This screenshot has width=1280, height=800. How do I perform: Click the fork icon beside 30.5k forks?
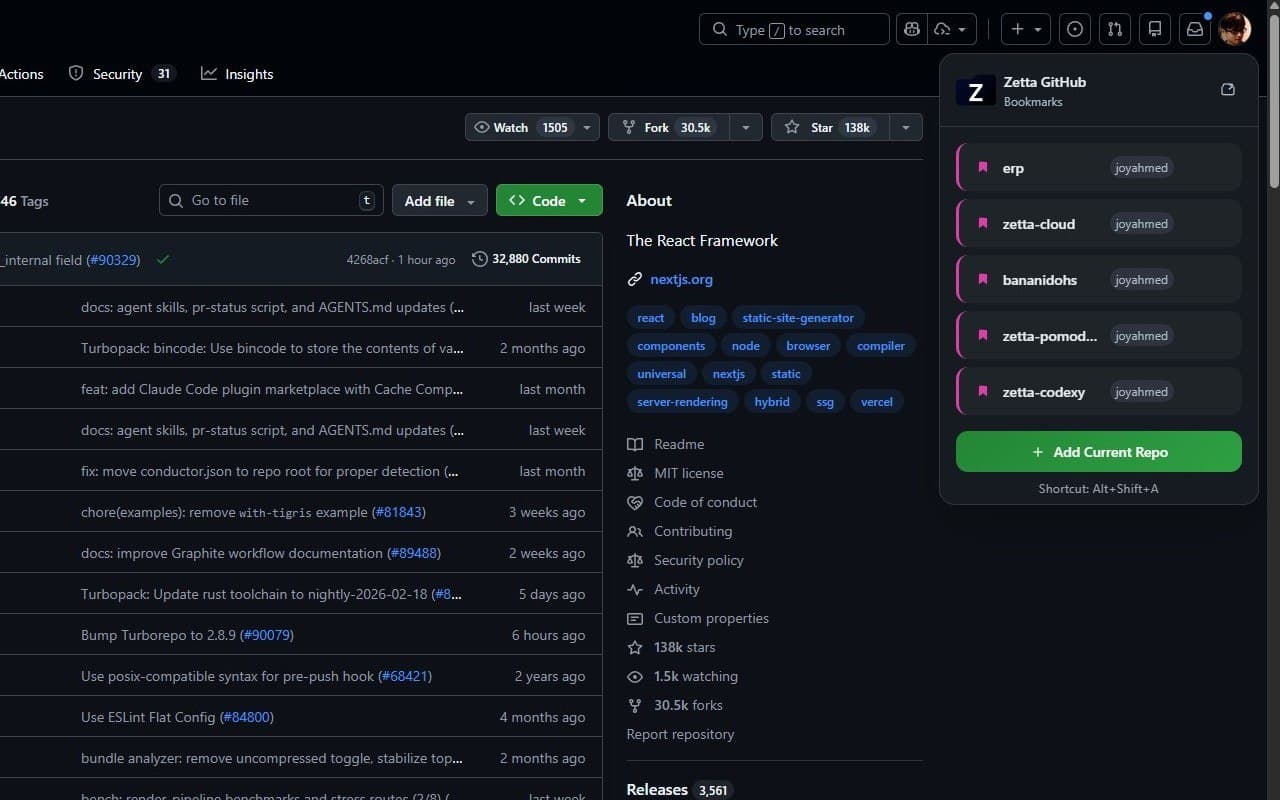pyautogui.click(x=634, y=705)
